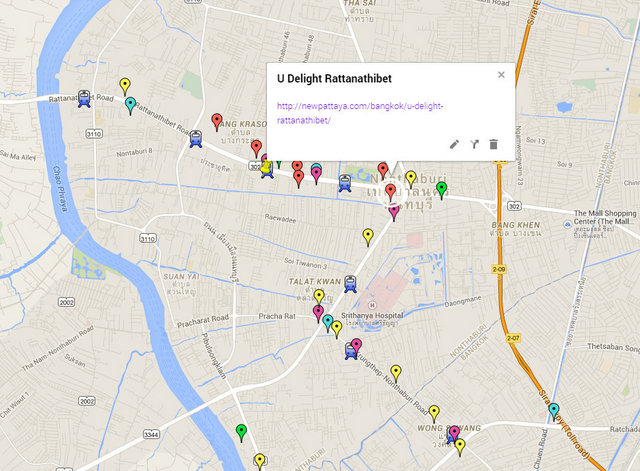Click the magenta marker at 'WONG SAWANG' label
The height and width of the screenshot is (471, 640).
tap(454, 434)
